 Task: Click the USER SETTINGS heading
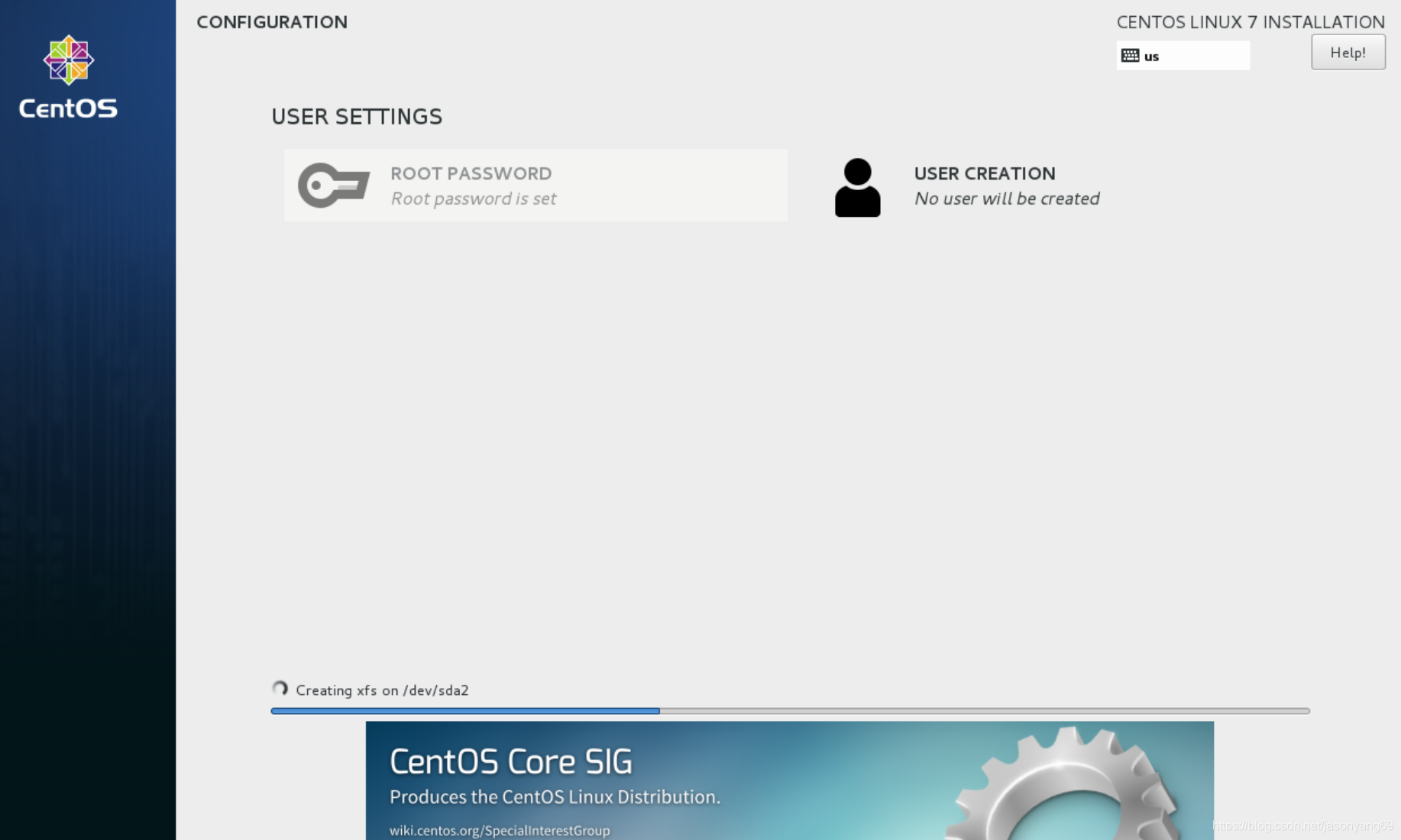[x=357, y=116]
